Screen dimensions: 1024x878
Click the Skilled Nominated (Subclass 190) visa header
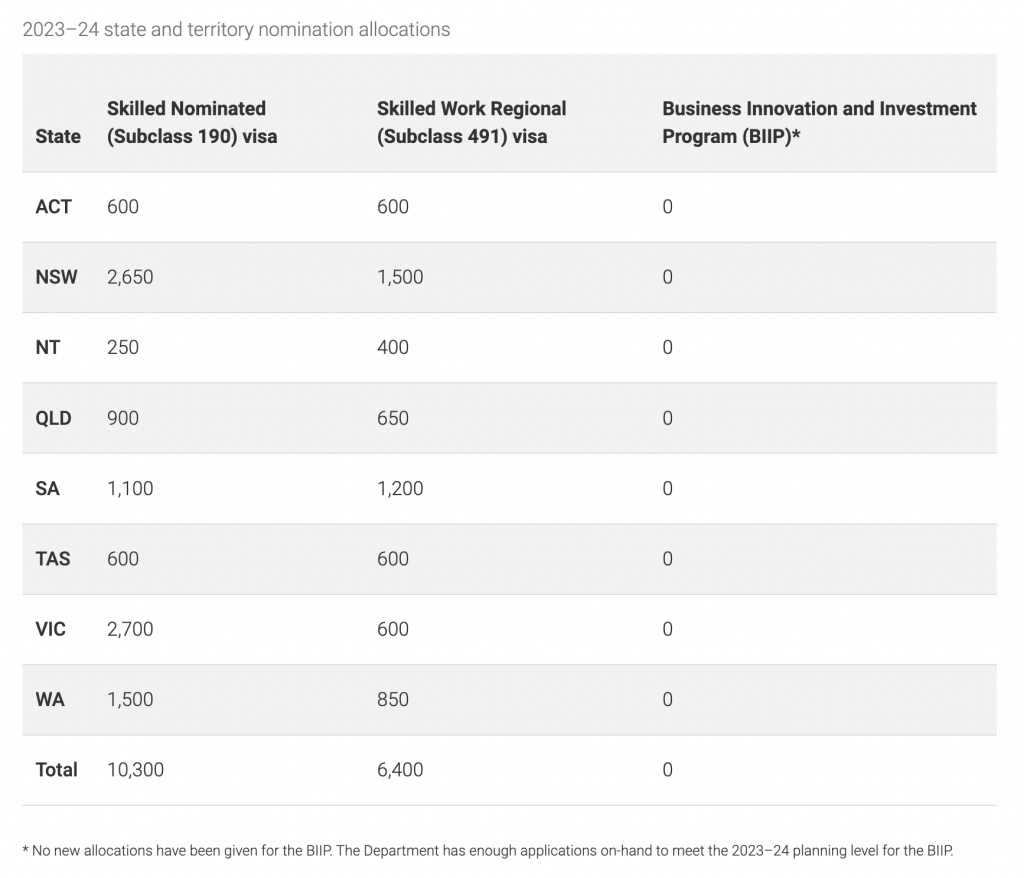tap(192, 122)
